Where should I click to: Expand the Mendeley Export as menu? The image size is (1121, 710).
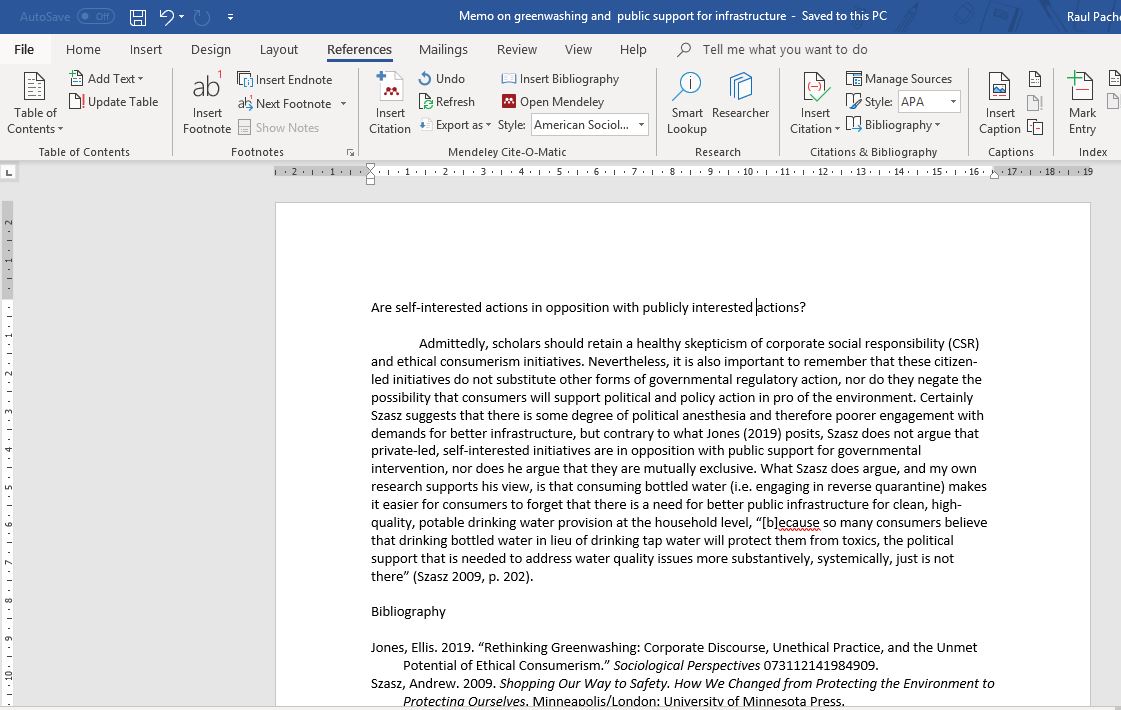pos(455,124)
